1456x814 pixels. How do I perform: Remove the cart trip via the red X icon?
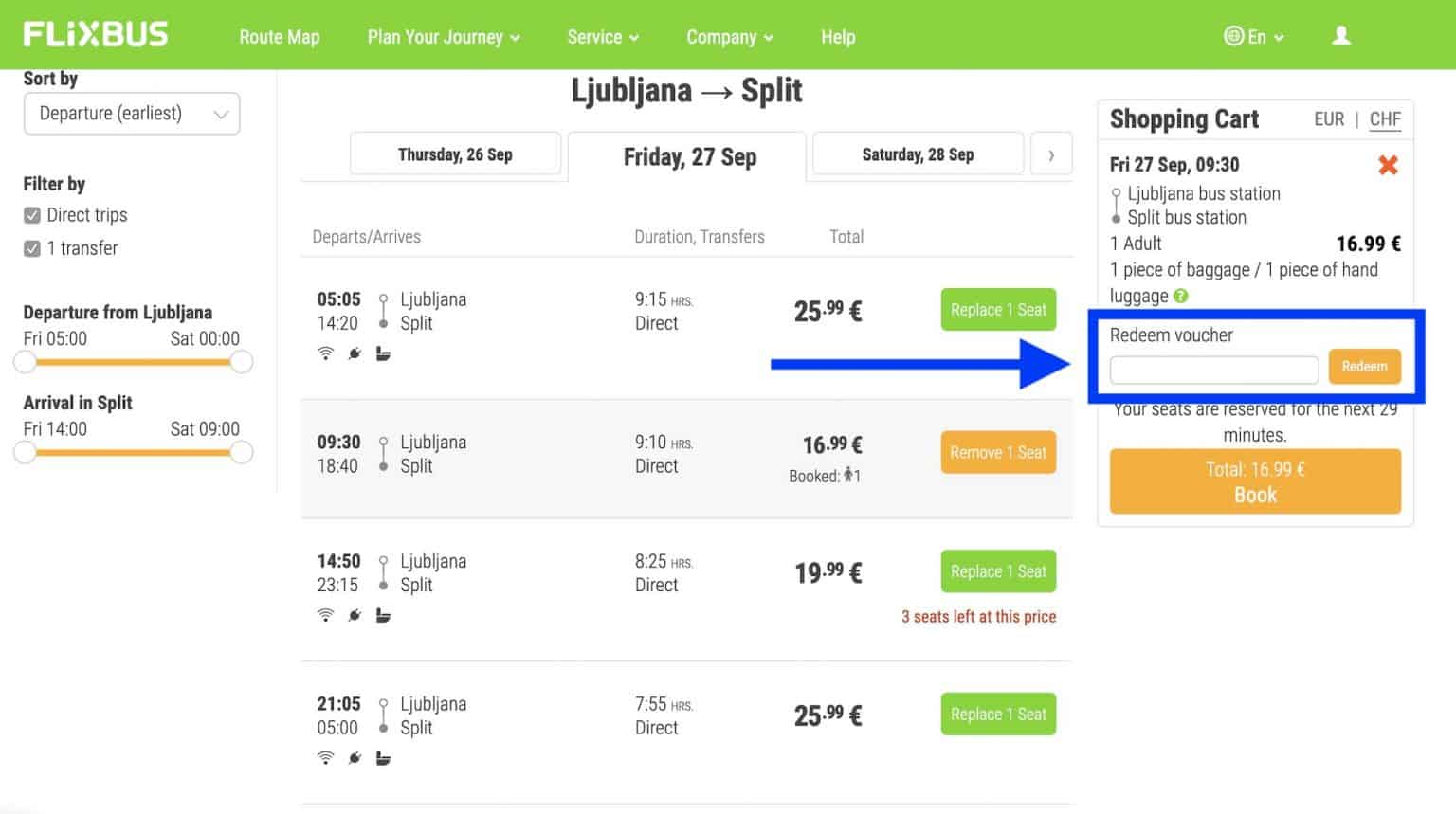pos(1388,164)
